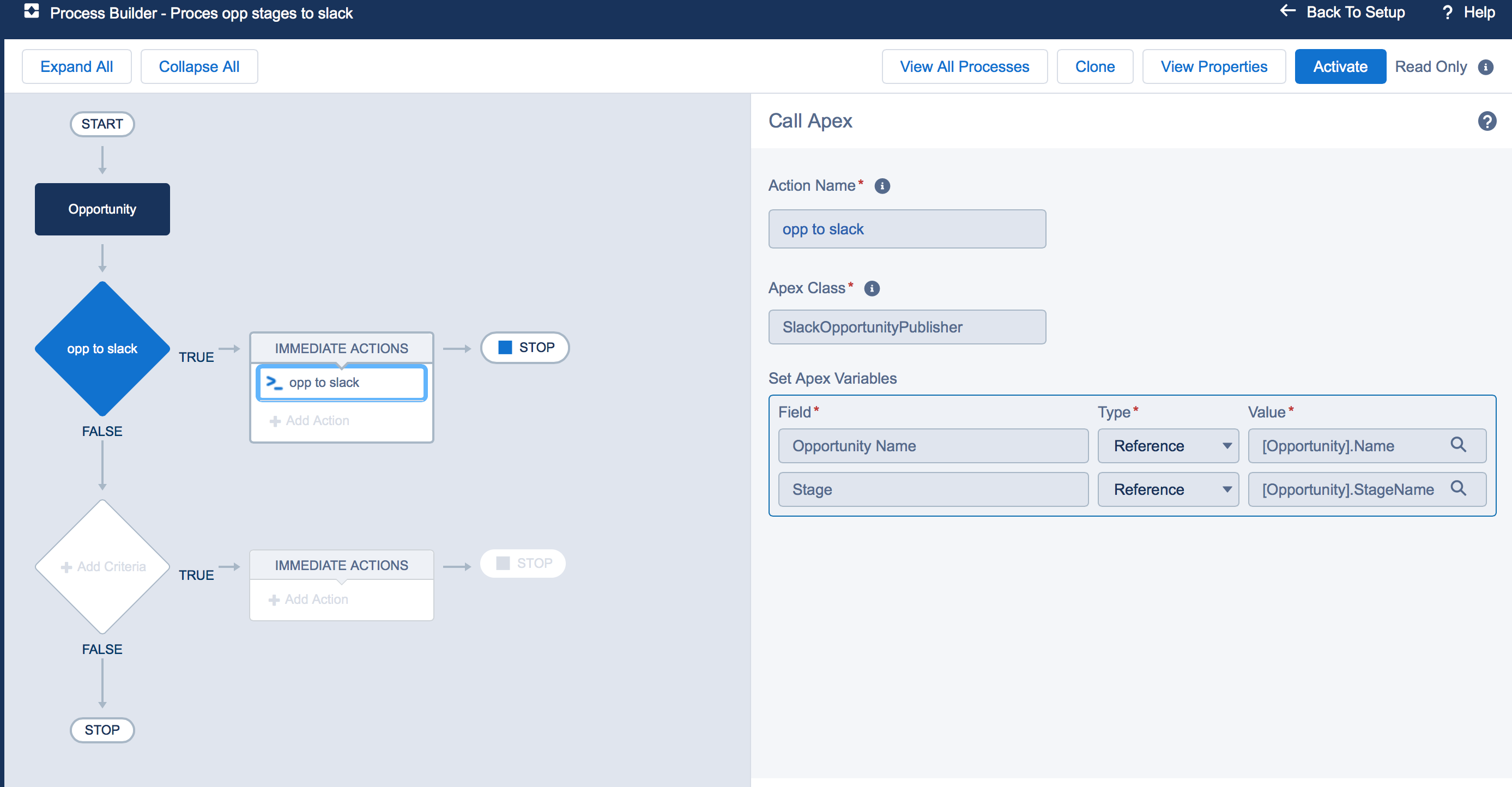
Task: Click lookup icon for [Opportunity].StageName value
Action: coord(1458,488)
